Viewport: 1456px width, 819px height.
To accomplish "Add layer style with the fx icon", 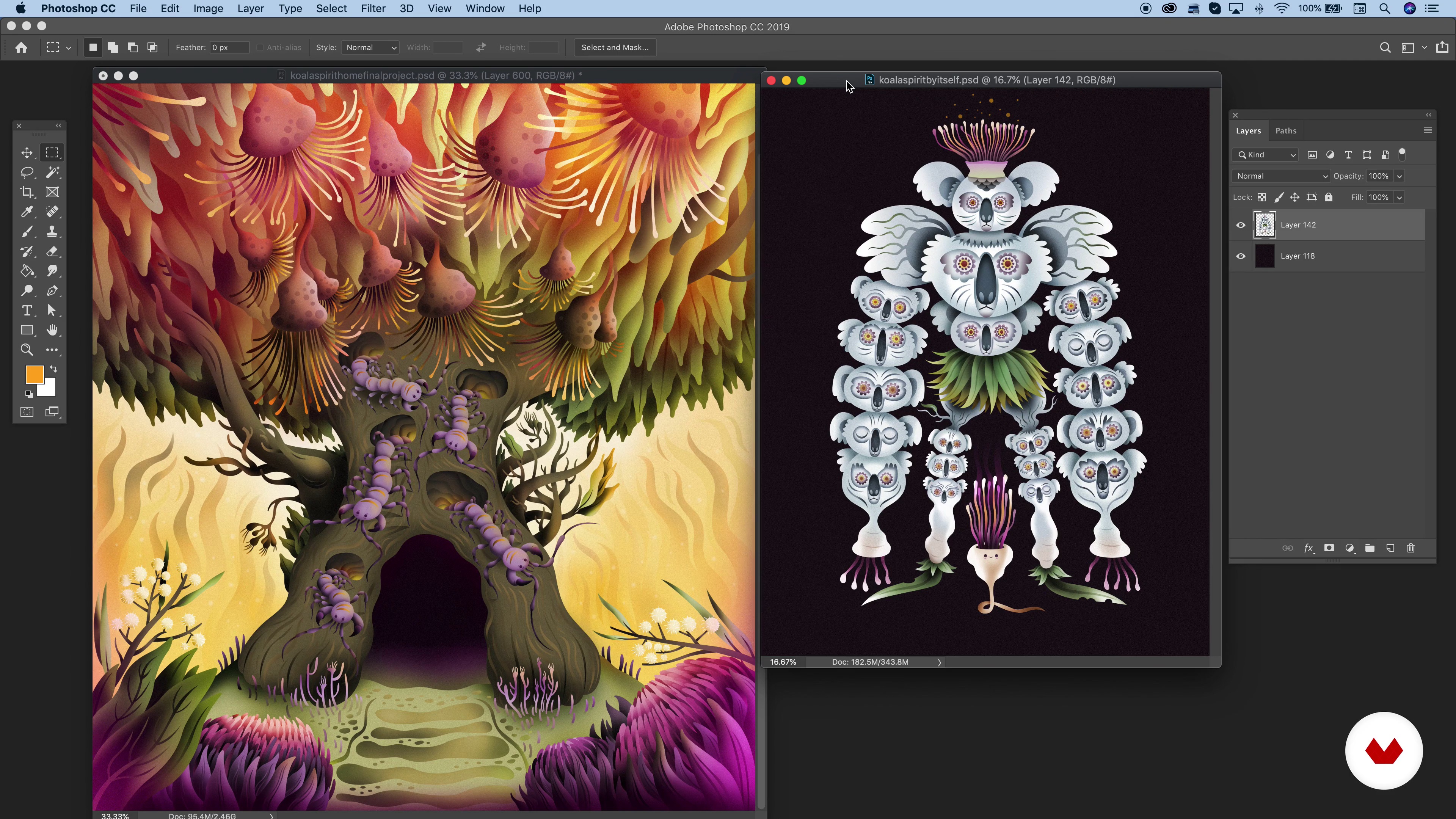I will pos(1309,548).
